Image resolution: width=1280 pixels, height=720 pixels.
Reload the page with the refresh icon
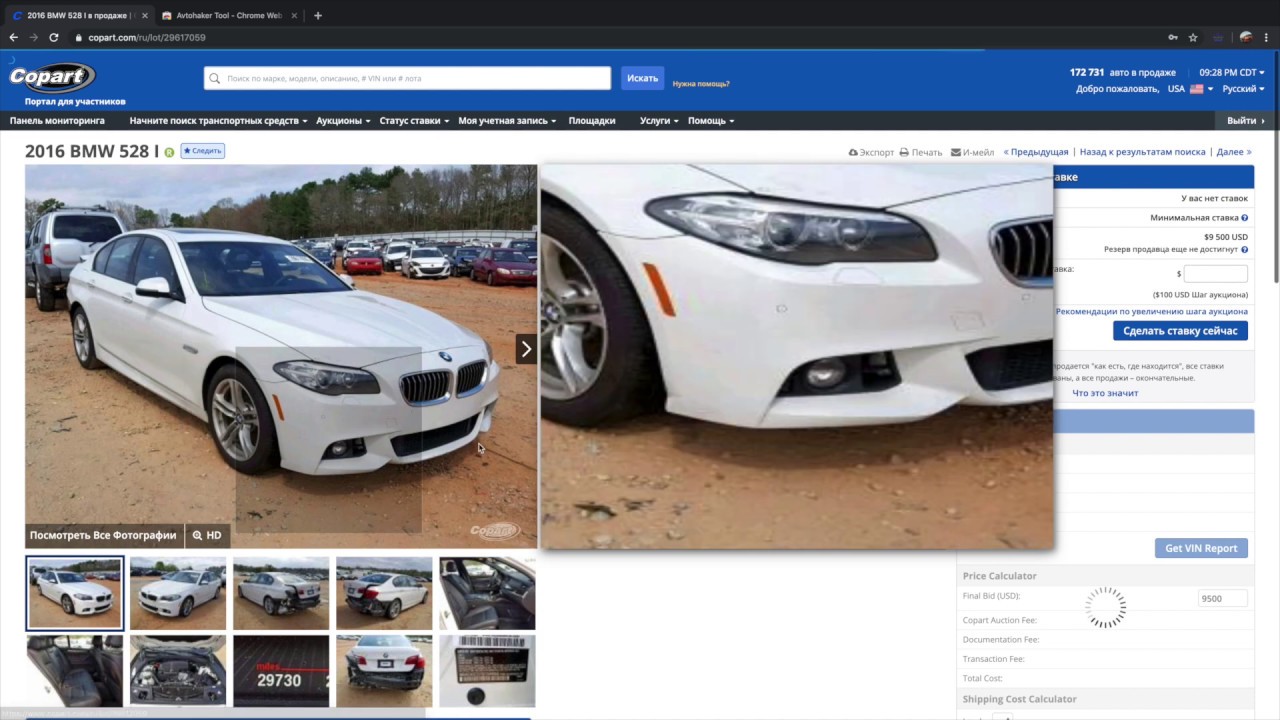pyautogui.click(x=54, y=38)
